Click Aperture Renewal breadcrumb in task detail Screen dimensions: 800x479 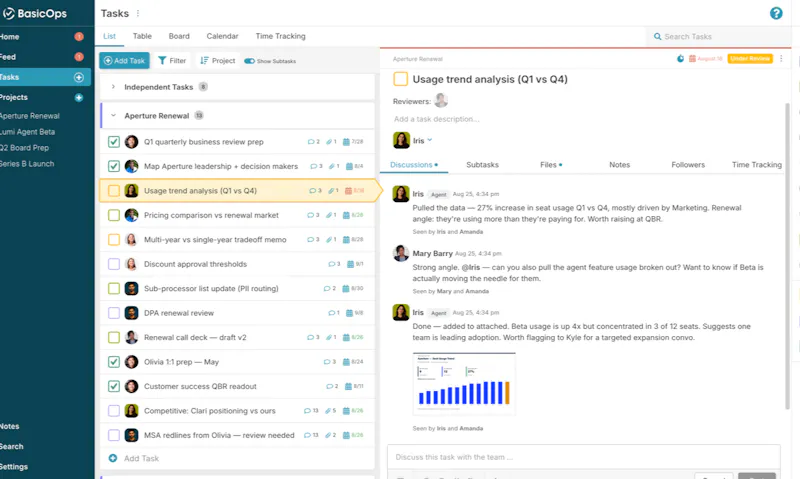click(417, 59)
